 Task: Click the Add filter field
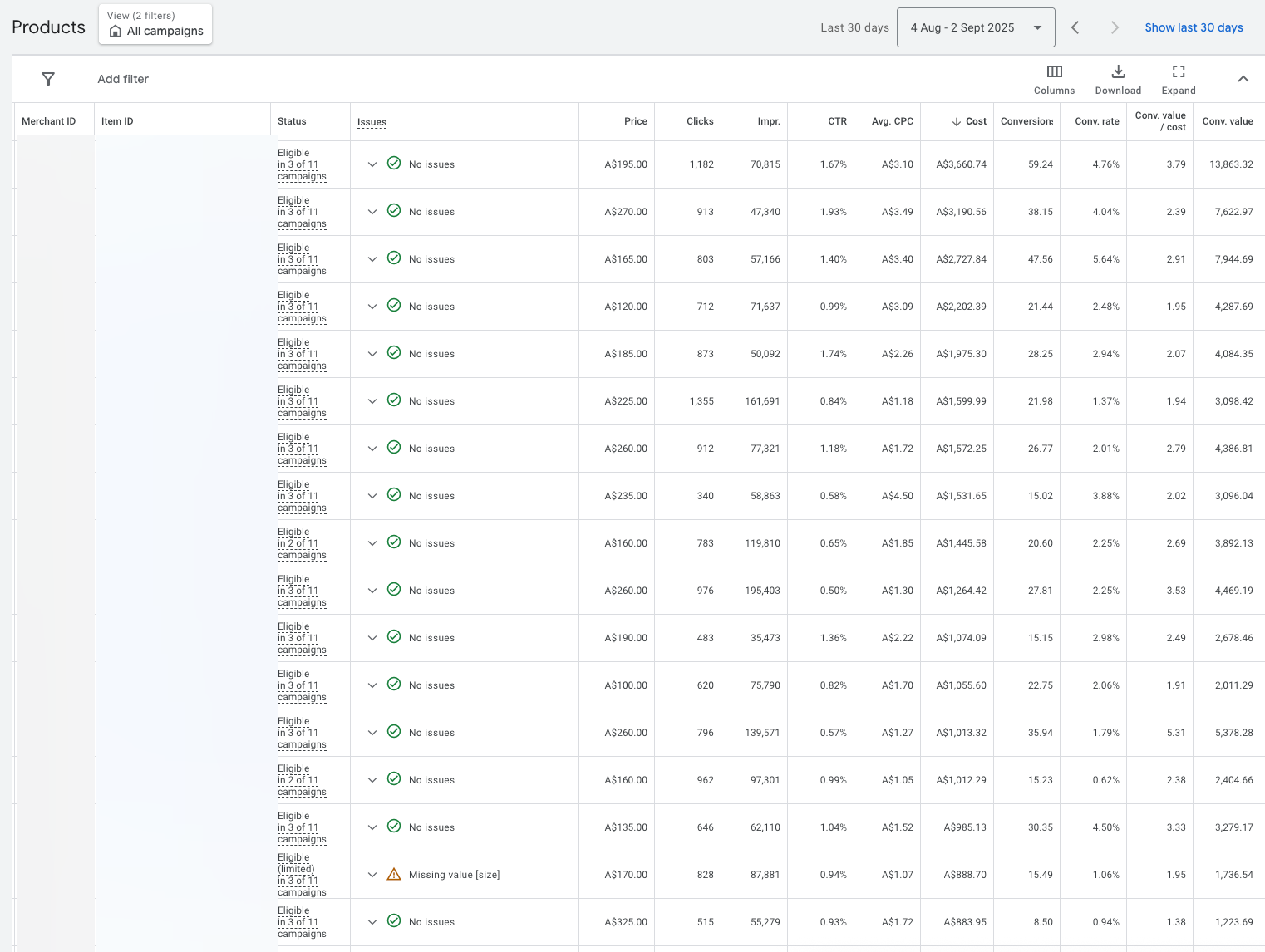pos(123,79)
